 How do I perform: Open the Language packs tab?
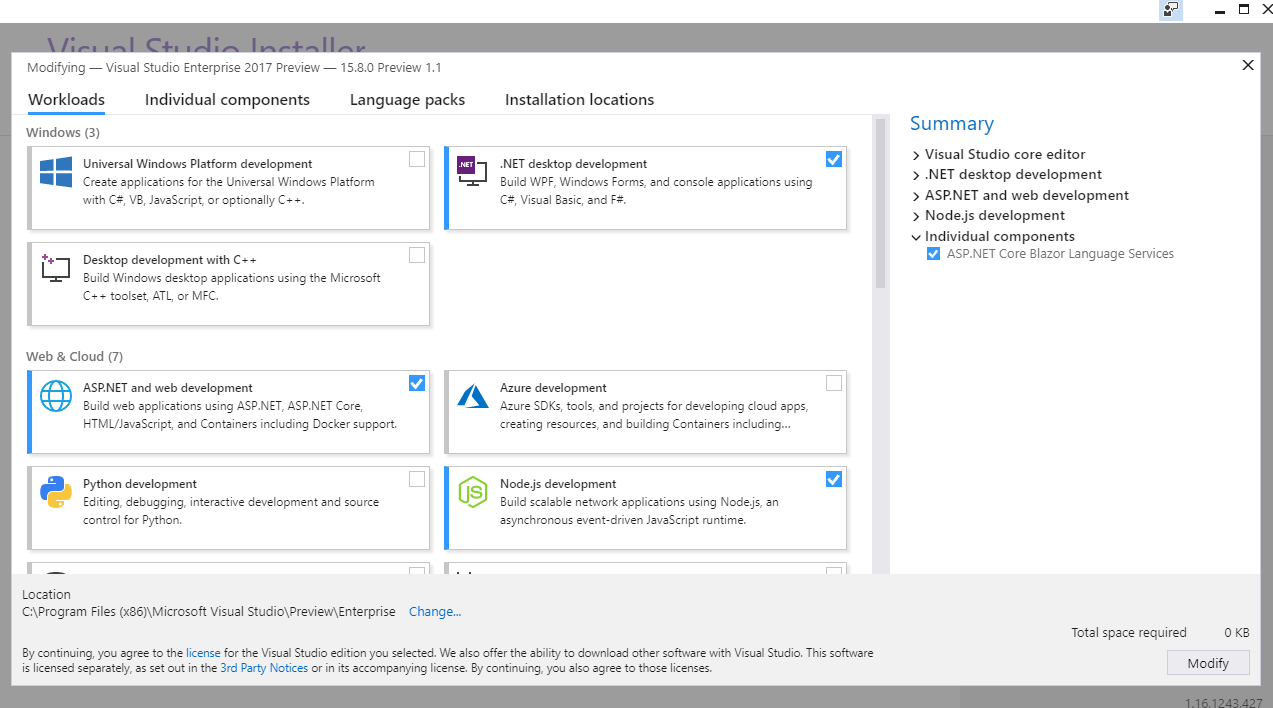407,100
